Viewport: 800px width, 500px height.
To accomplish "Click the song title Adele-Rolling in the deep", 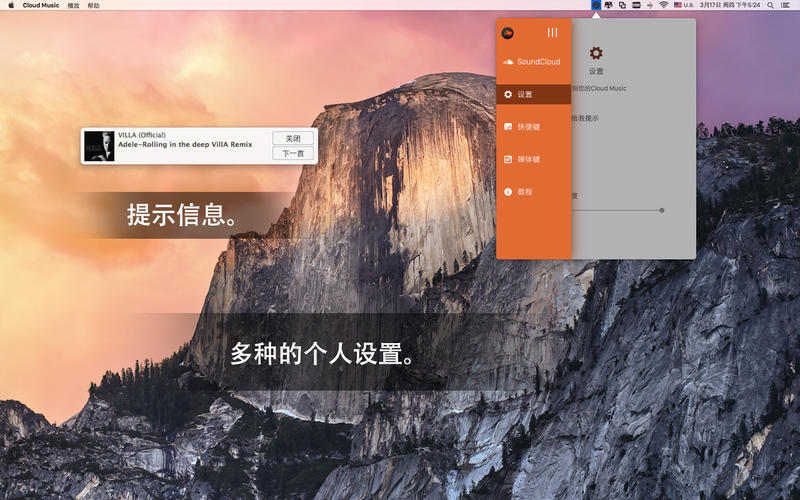I will click(185, 144).
